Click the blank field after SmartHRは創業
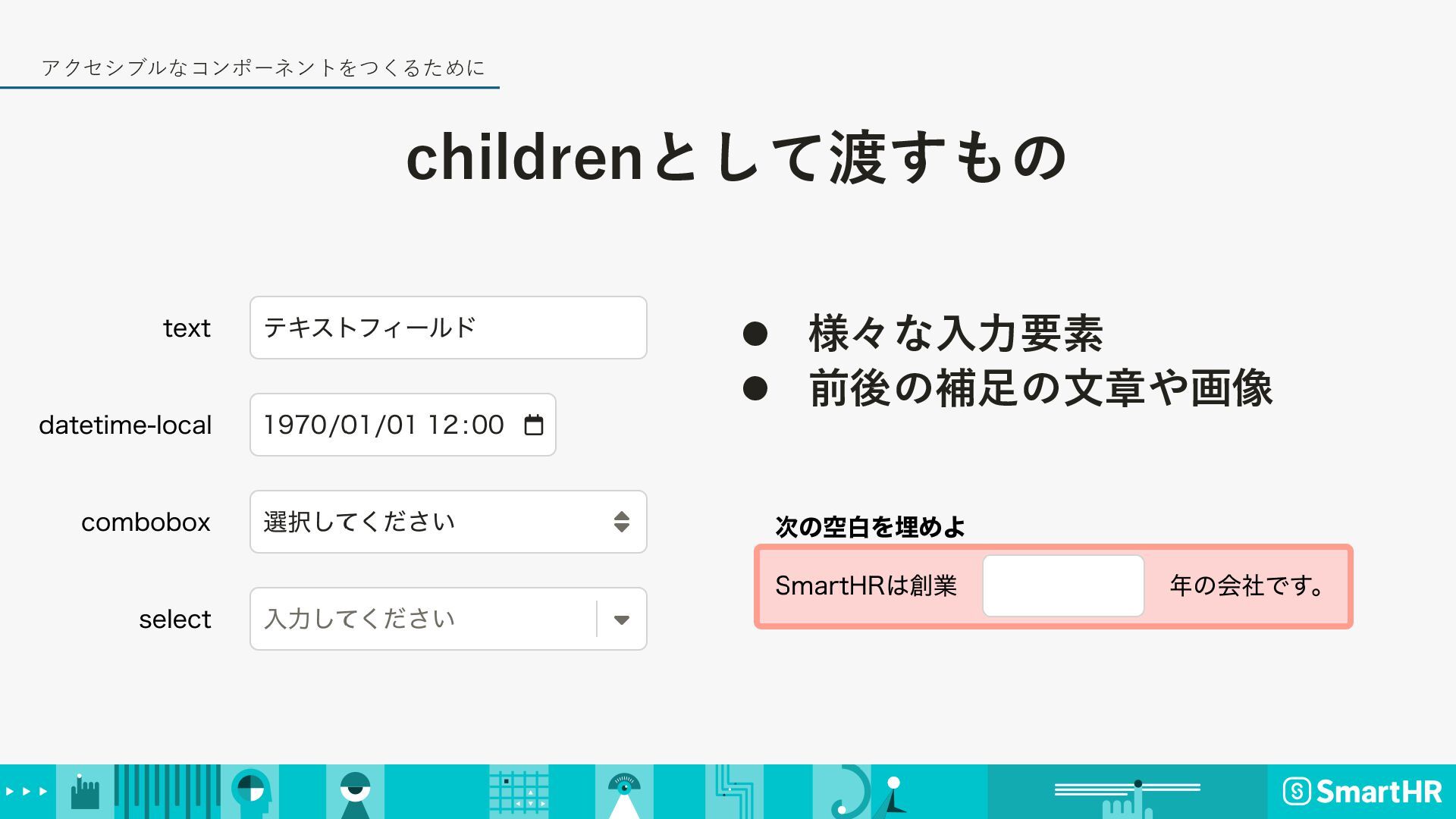 coord(1063,586)
